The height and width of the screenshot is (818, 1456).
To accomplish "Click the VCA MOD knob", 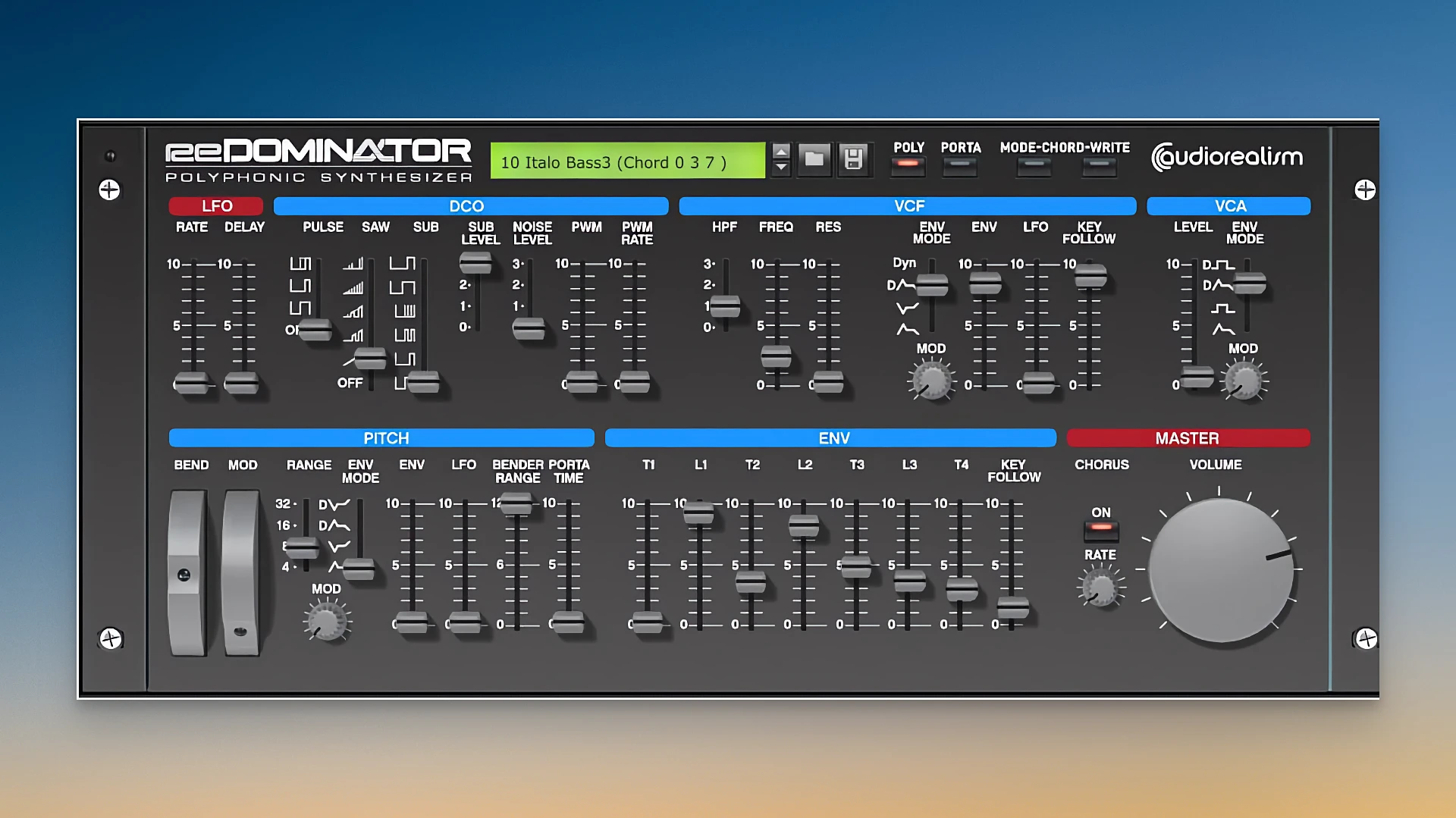I will 1244,380.
